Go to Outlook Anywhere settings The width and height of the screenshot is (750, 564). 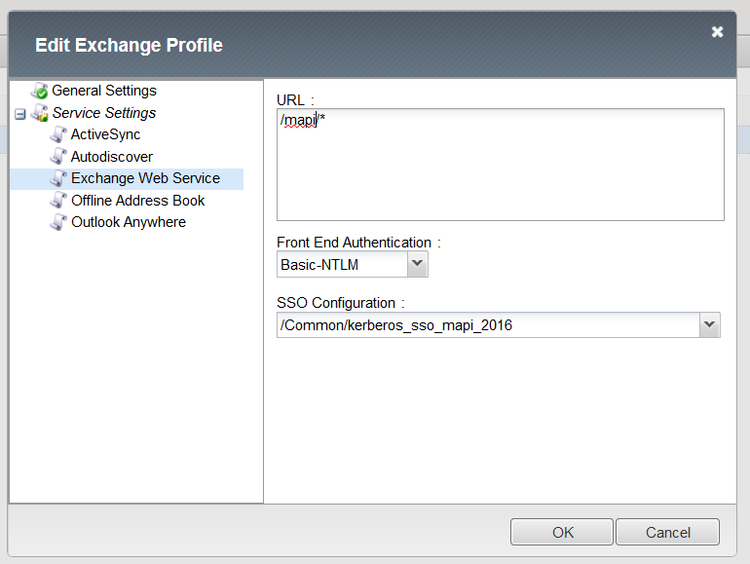(128, 223)
